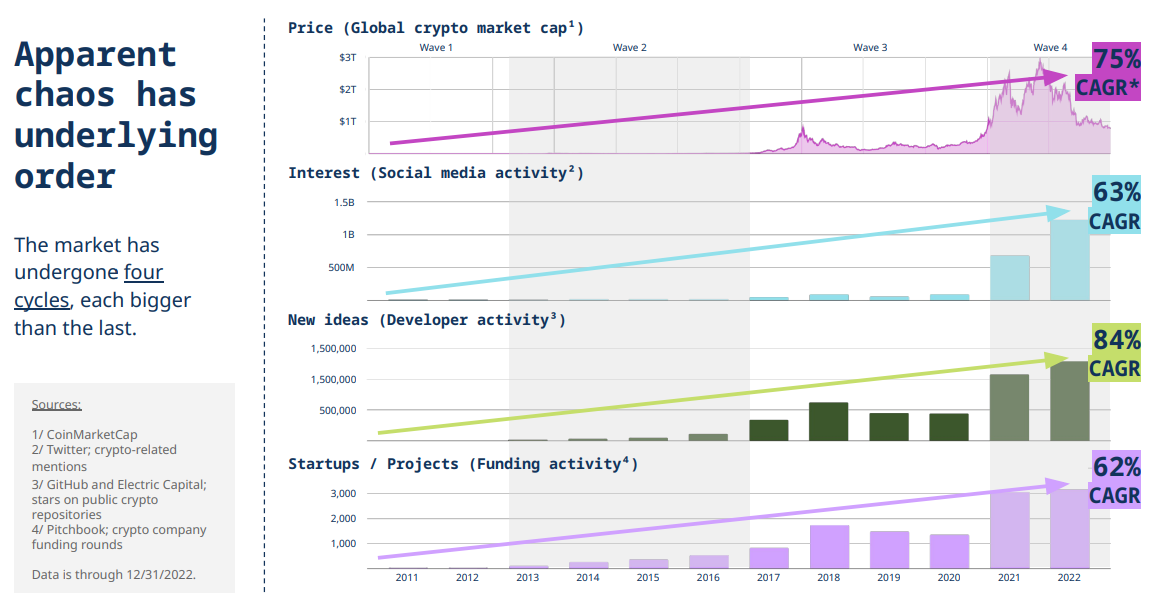Click the 2021 social media activity bar

(1009, 278)
